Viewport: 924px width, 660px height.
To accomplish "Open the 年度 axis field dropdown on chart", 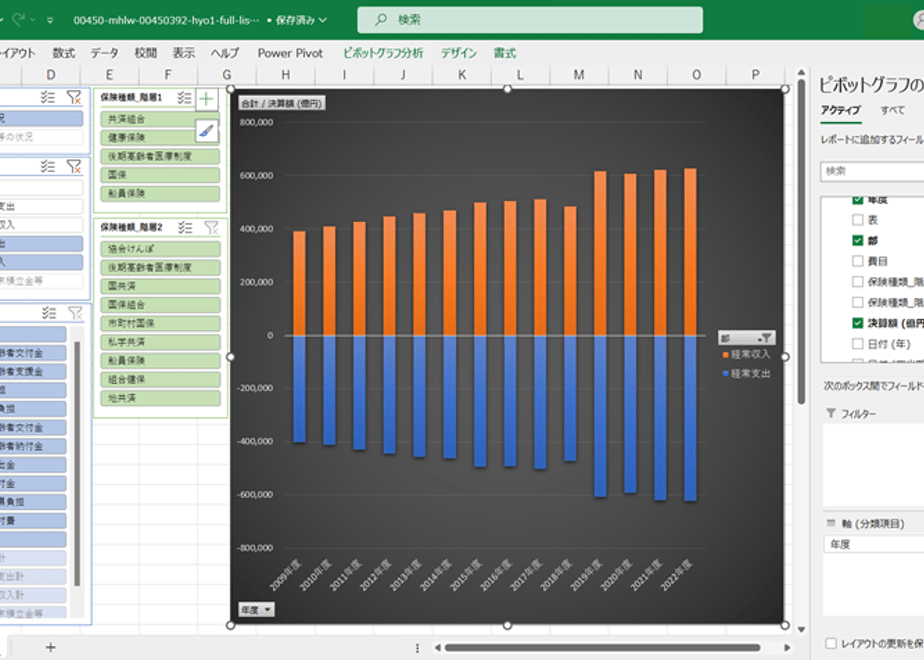I will (256, 610).
